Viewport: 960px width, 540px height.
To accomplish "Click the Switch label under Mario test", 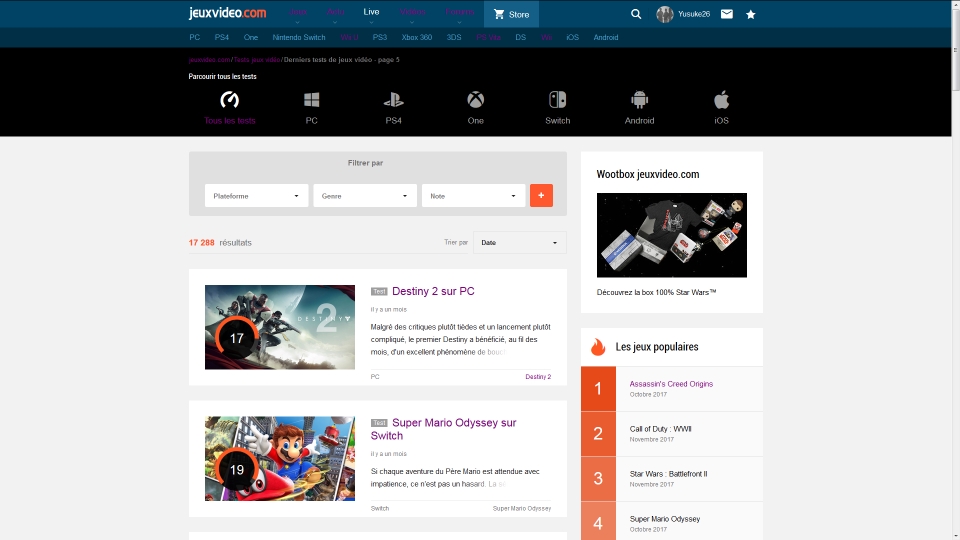I will pyautogui.click(x=380, y=508).
